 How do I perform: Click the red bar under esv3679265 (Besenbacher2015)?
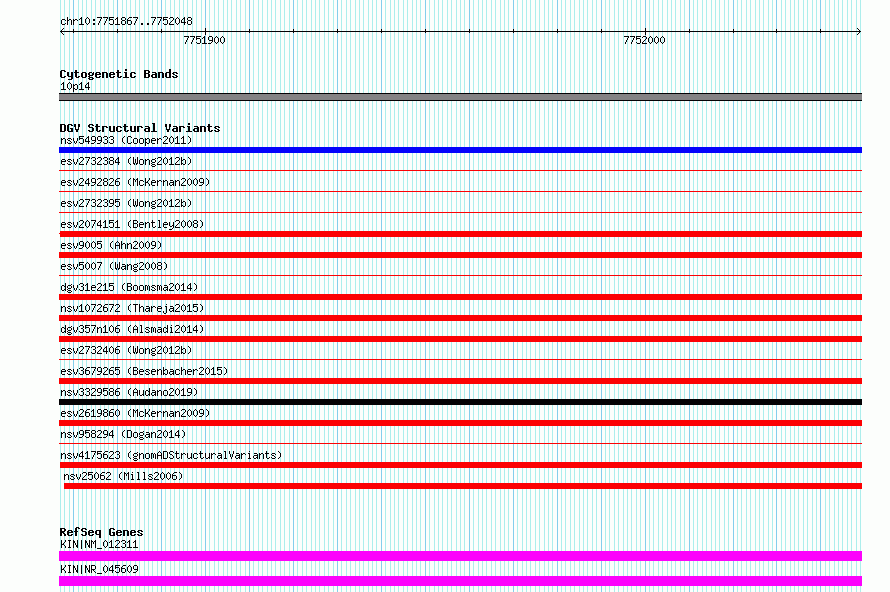click(x=460, y=381)
